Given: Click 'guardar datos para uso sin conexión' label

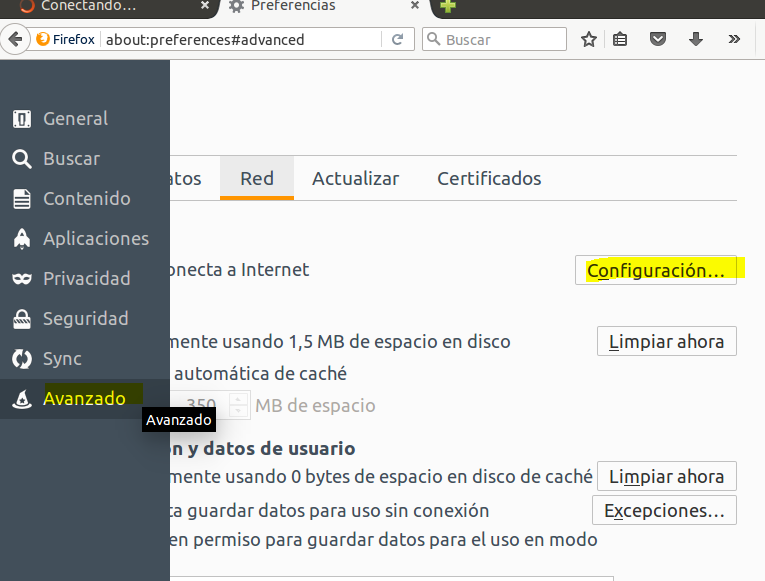Looking at the screenshot, I should 338,510.
